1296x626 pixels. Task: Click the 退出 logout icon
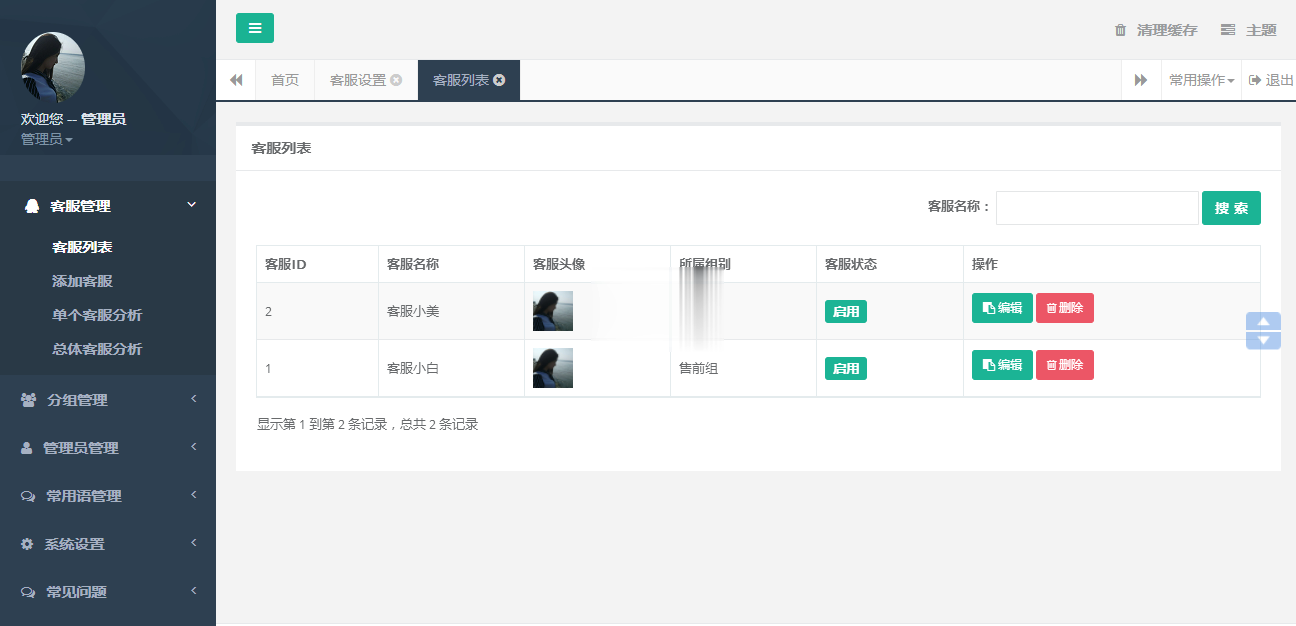pos(1255,80)
